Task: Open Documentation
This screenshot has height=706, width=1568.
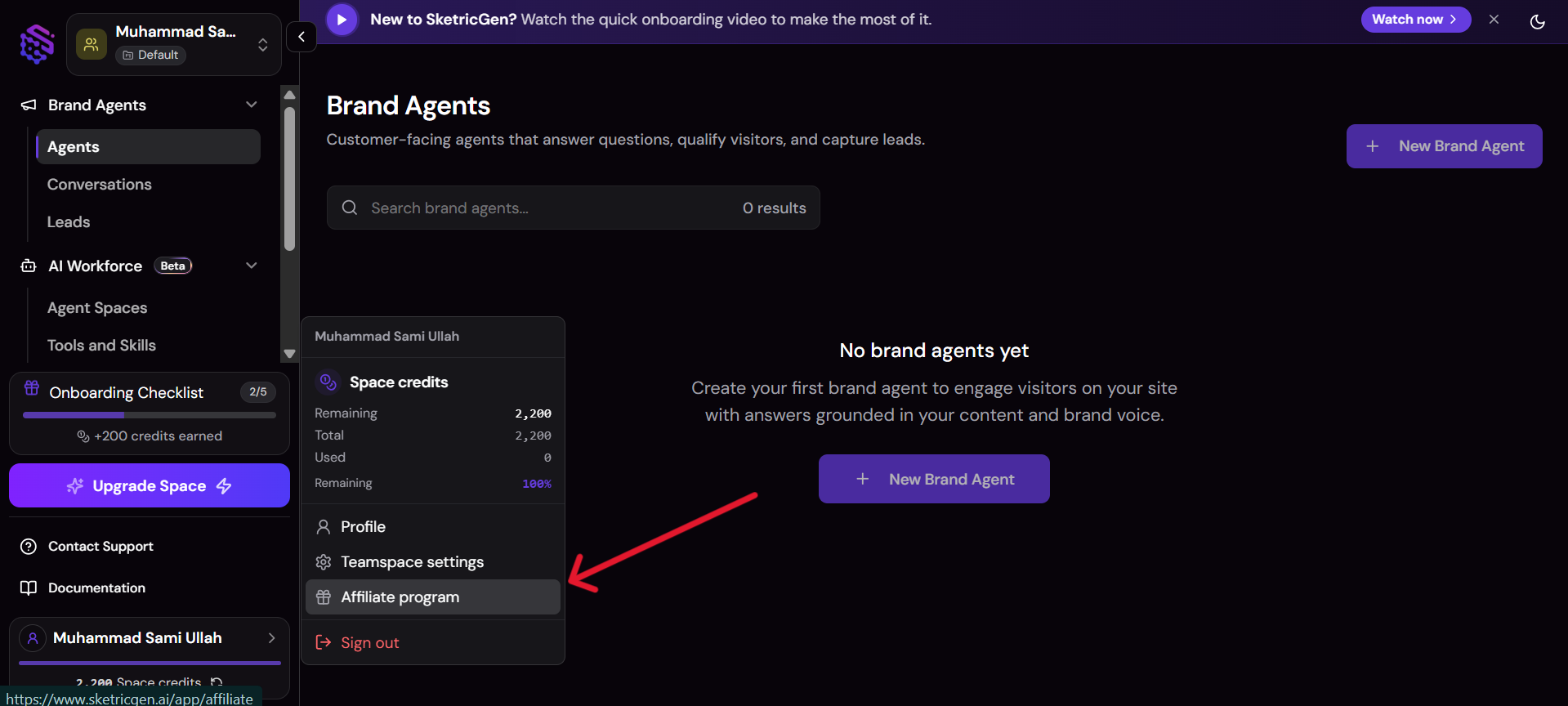Action: point(96,588)
